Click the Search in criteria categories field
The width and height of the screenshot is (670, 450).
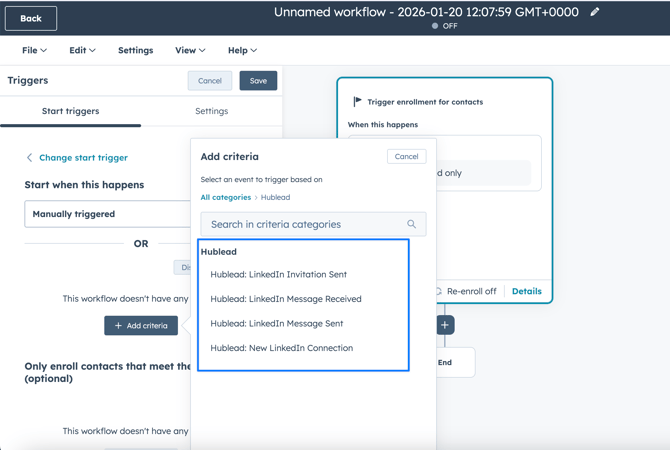[x=305, y=224]
